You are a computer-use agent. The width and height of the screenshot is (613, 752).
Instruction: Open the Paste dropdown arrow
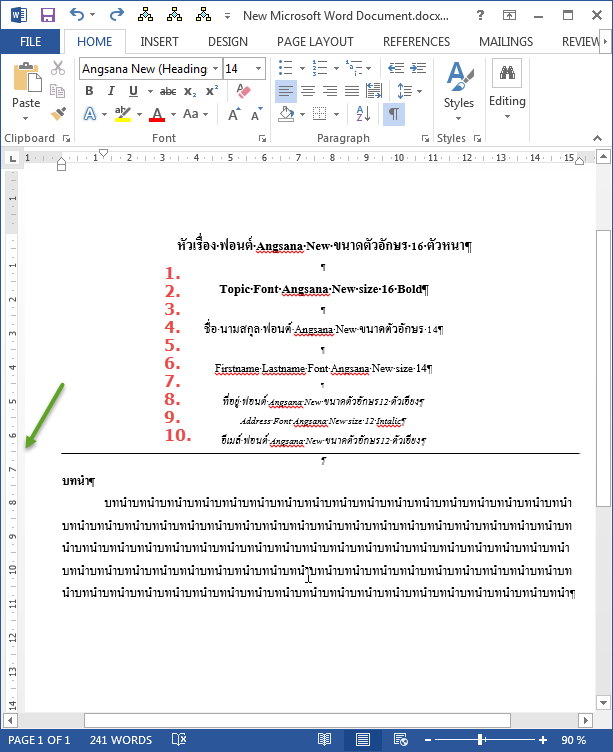pyautogui.click(x=25, y=118)
